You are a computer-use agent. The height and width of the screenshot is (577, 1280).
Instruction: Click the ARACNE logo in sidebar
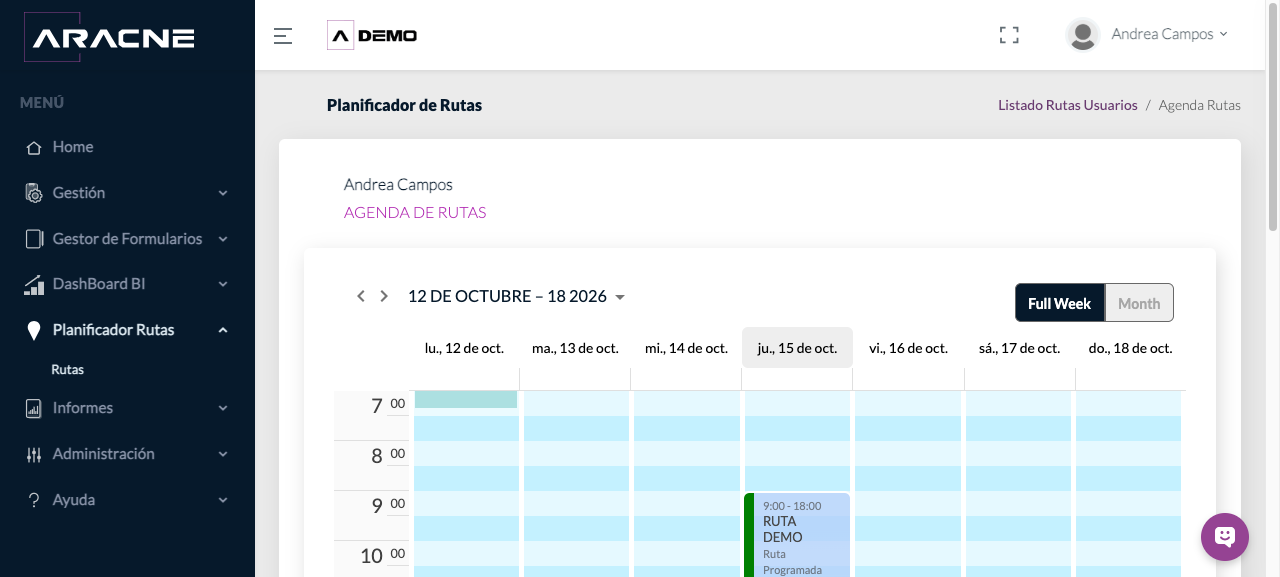point(109,38)
